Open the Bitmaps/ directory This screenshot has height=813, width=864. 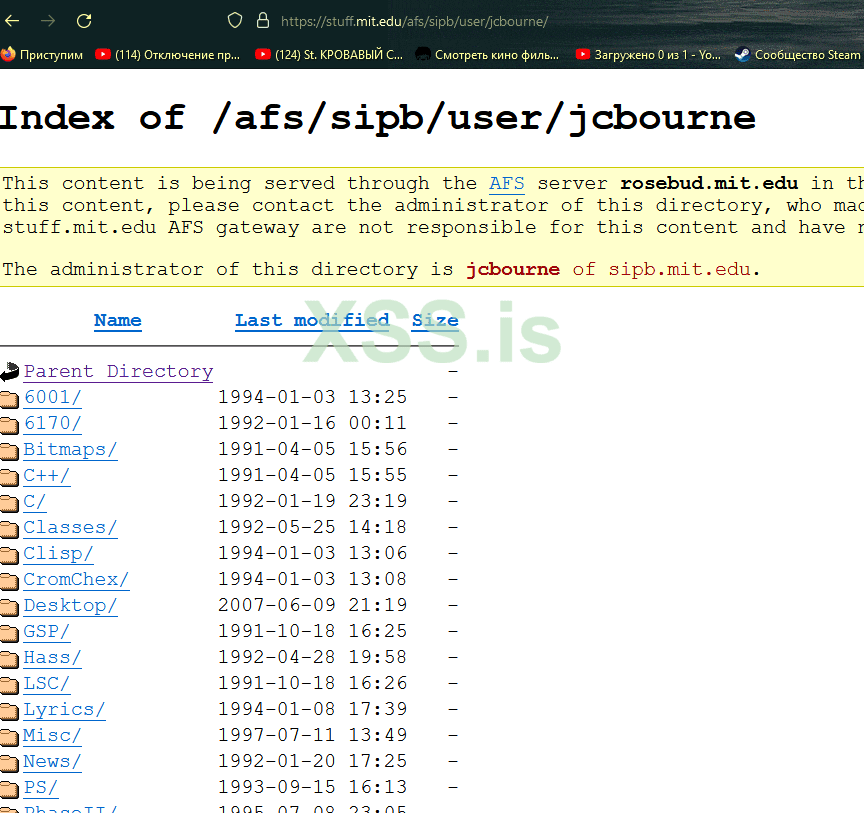(70, 450)
